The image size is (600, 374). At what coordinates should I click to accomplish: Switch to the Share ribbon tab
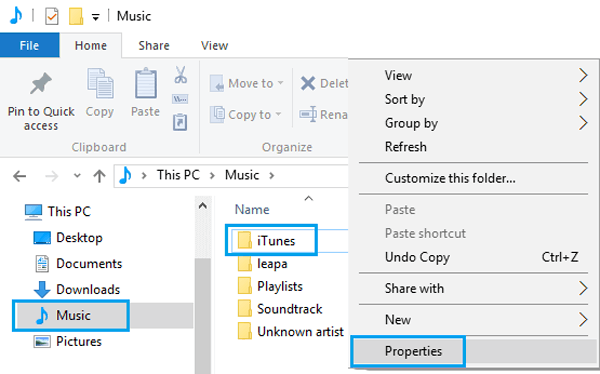(x=154, y=45)
